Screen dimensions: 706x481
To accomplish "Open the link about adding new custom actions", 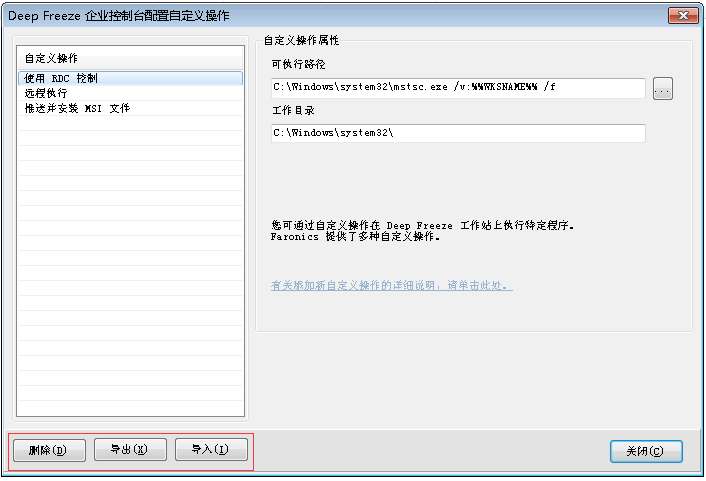I will point(391,285).
